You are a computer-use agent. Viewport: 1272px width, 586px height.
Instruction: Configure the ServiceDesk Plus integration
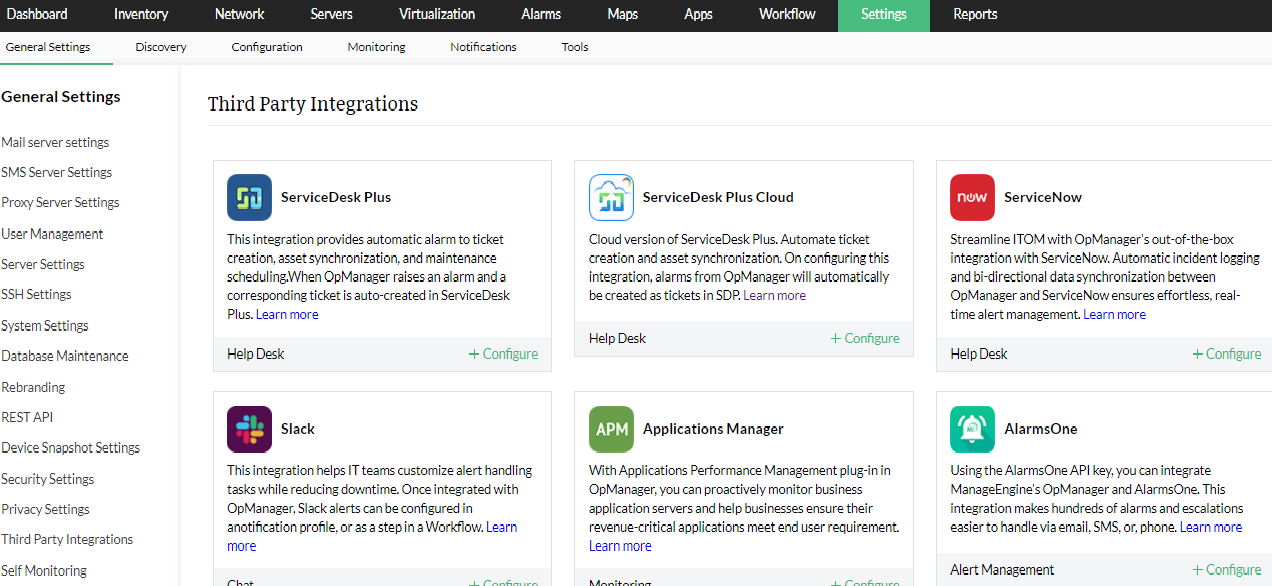click(x=503, y=353)
